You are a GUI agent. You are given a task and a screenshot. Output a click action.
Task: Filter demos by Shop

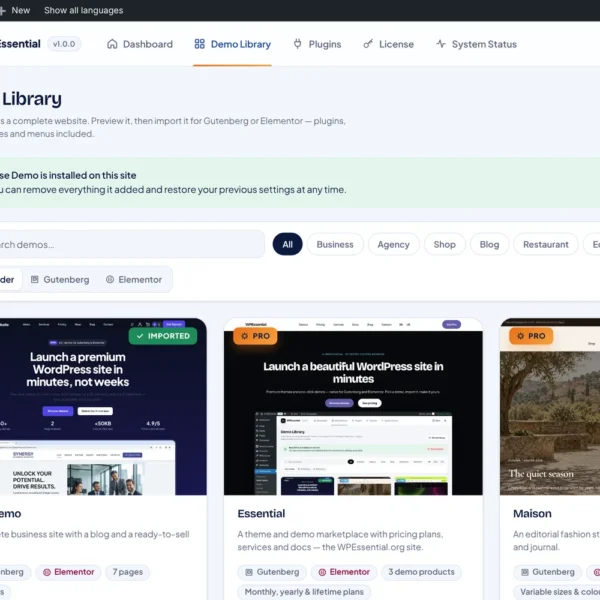[445, 244]
